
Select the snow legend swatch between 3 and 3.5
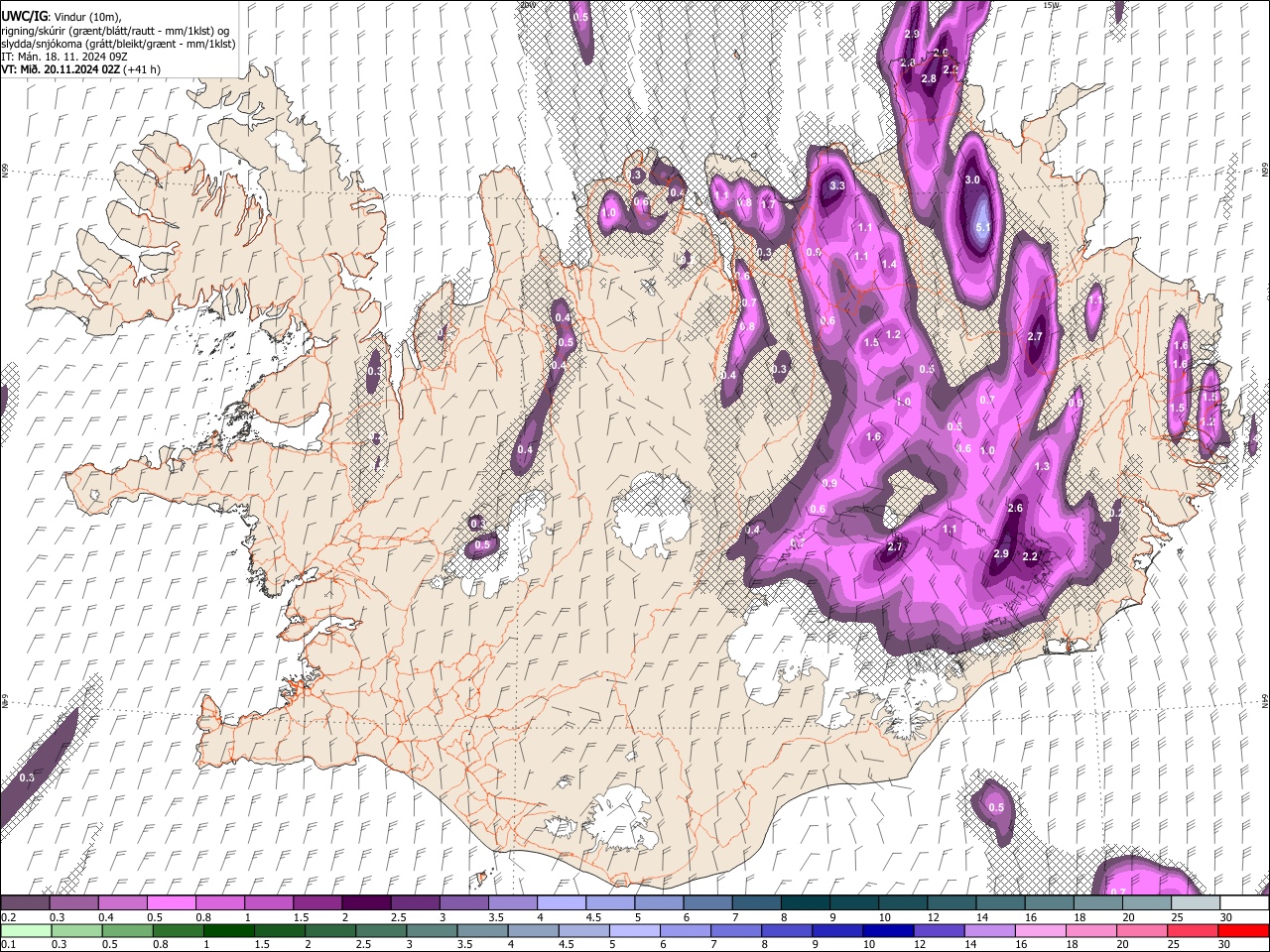pyautogui.click(x=463, y=903)
